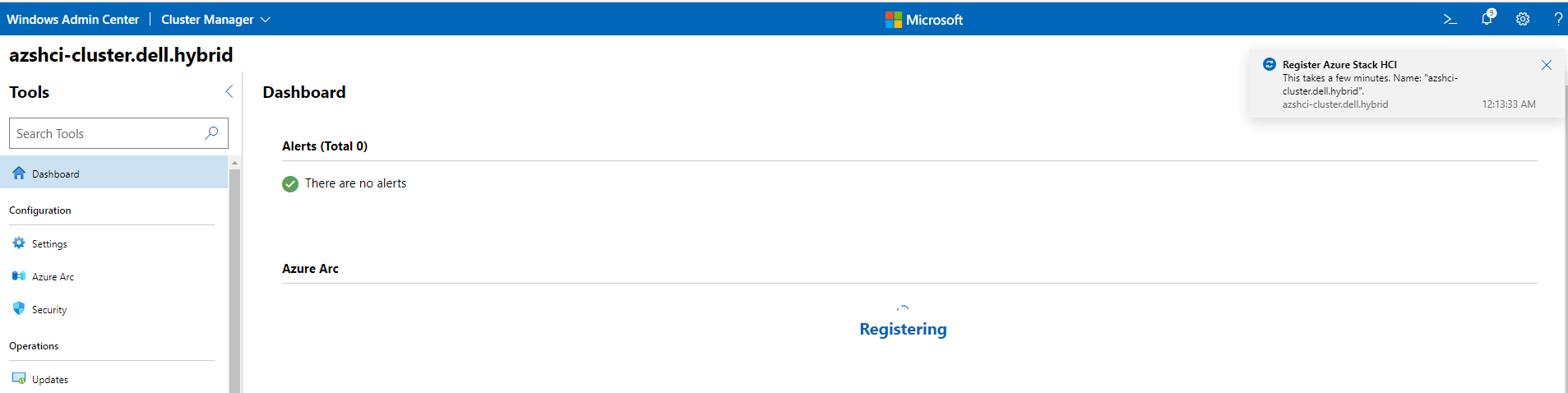Image resolution: width=1568 pixels, height=393 pixels.
Task: Open the PowerShell console icon
Action: 1450,19
